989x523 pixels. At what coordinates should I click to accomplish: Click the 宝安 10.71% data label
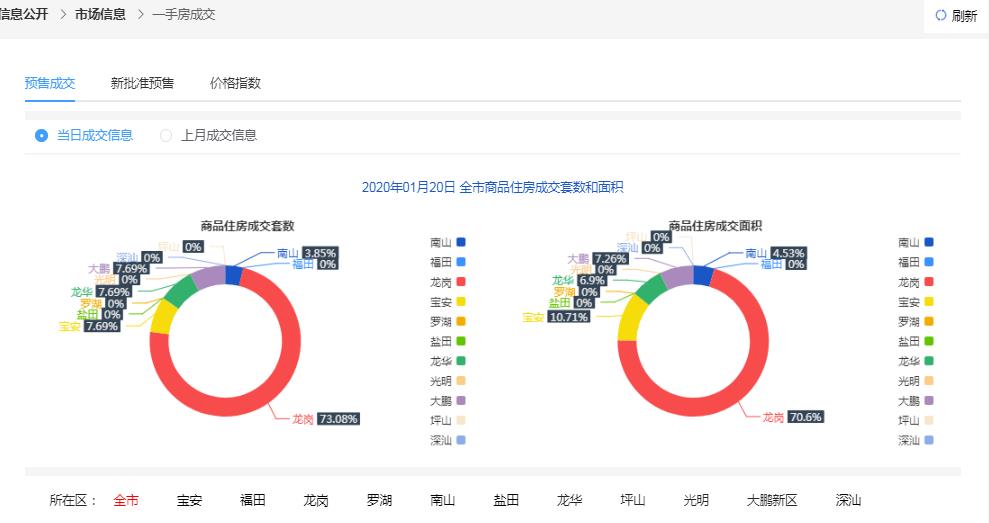pyautogui.click(x=556, y=317)
